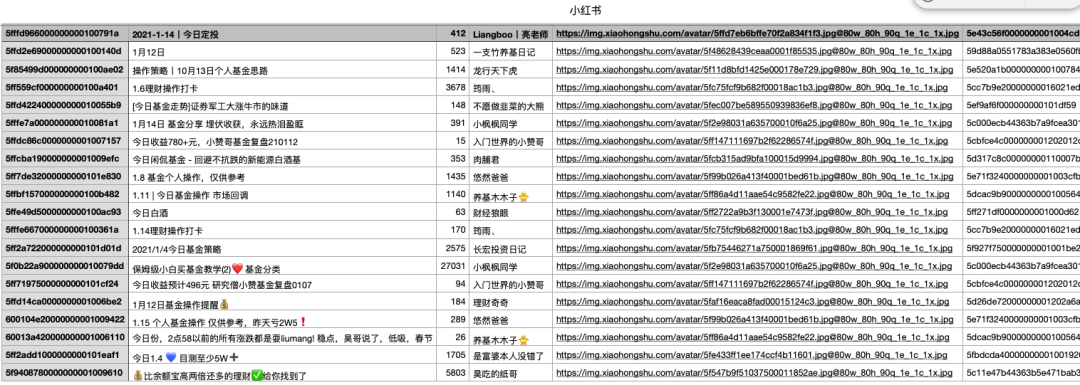This screenshot has height=385, width=1080.
Task: Select cell 1月14日 基金分享 埋伏收获
Action: coord(282,123)
